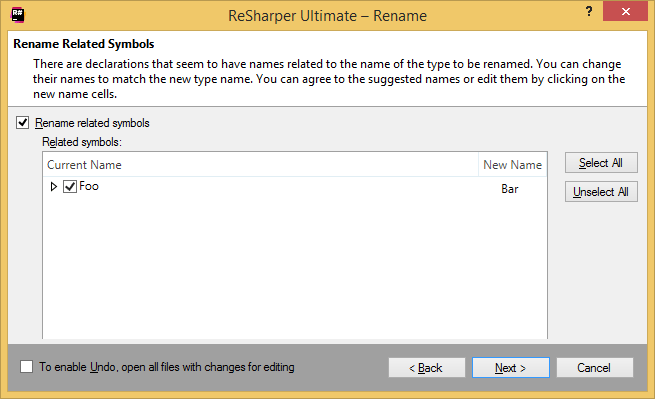Click the ReSharper logo in title bar

(18, 15)
